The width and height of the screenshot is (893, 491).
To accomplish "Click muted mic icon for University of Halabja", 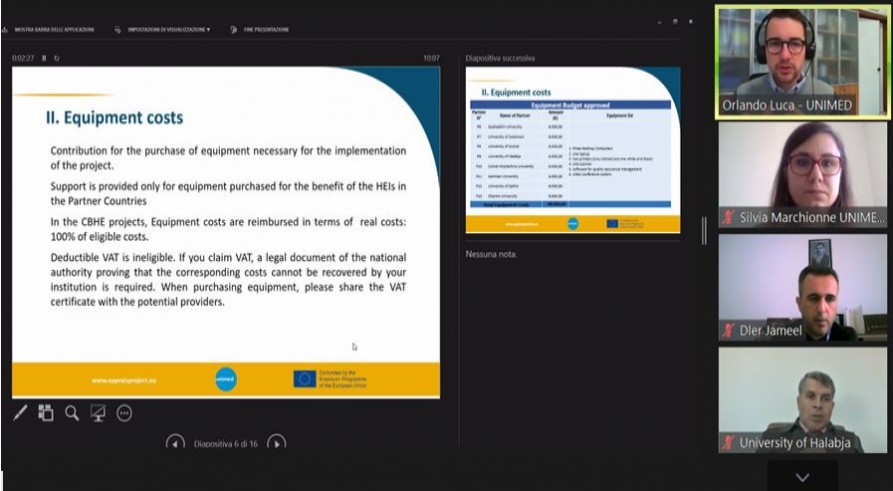I will click(728, 443).
